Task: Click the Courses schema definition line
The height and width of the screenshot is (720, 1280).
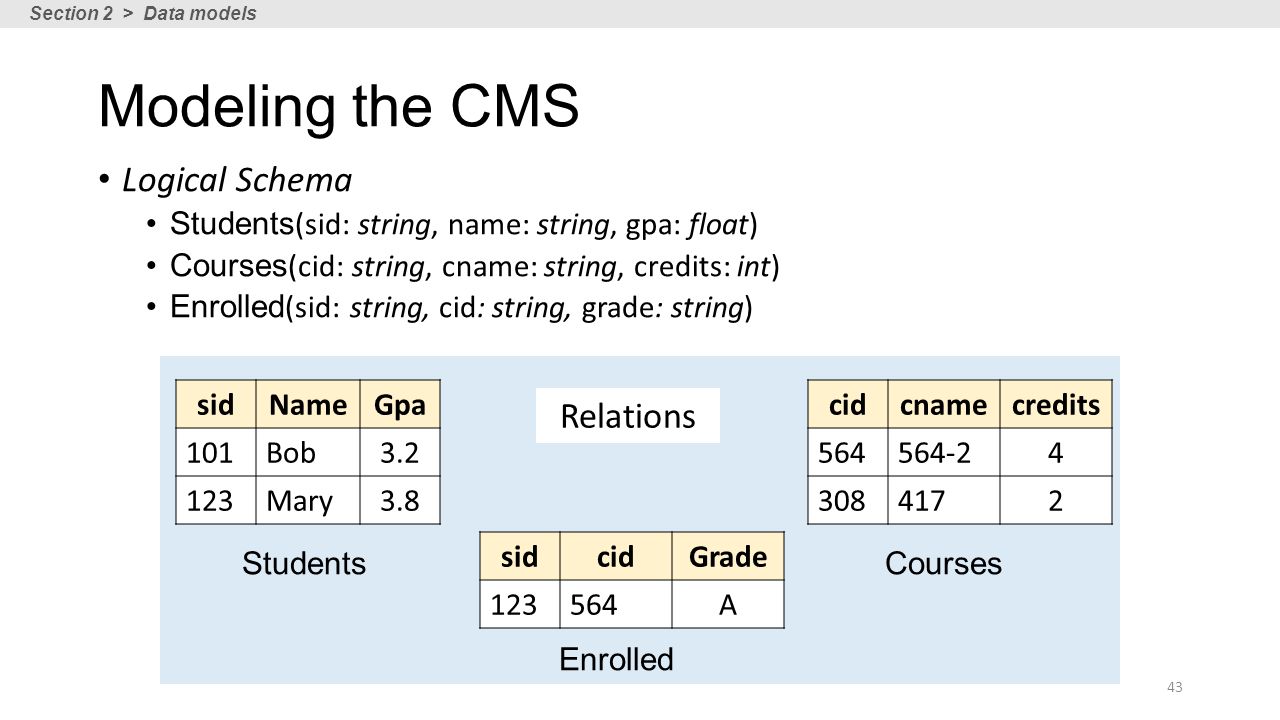Action: pos(474,266)
